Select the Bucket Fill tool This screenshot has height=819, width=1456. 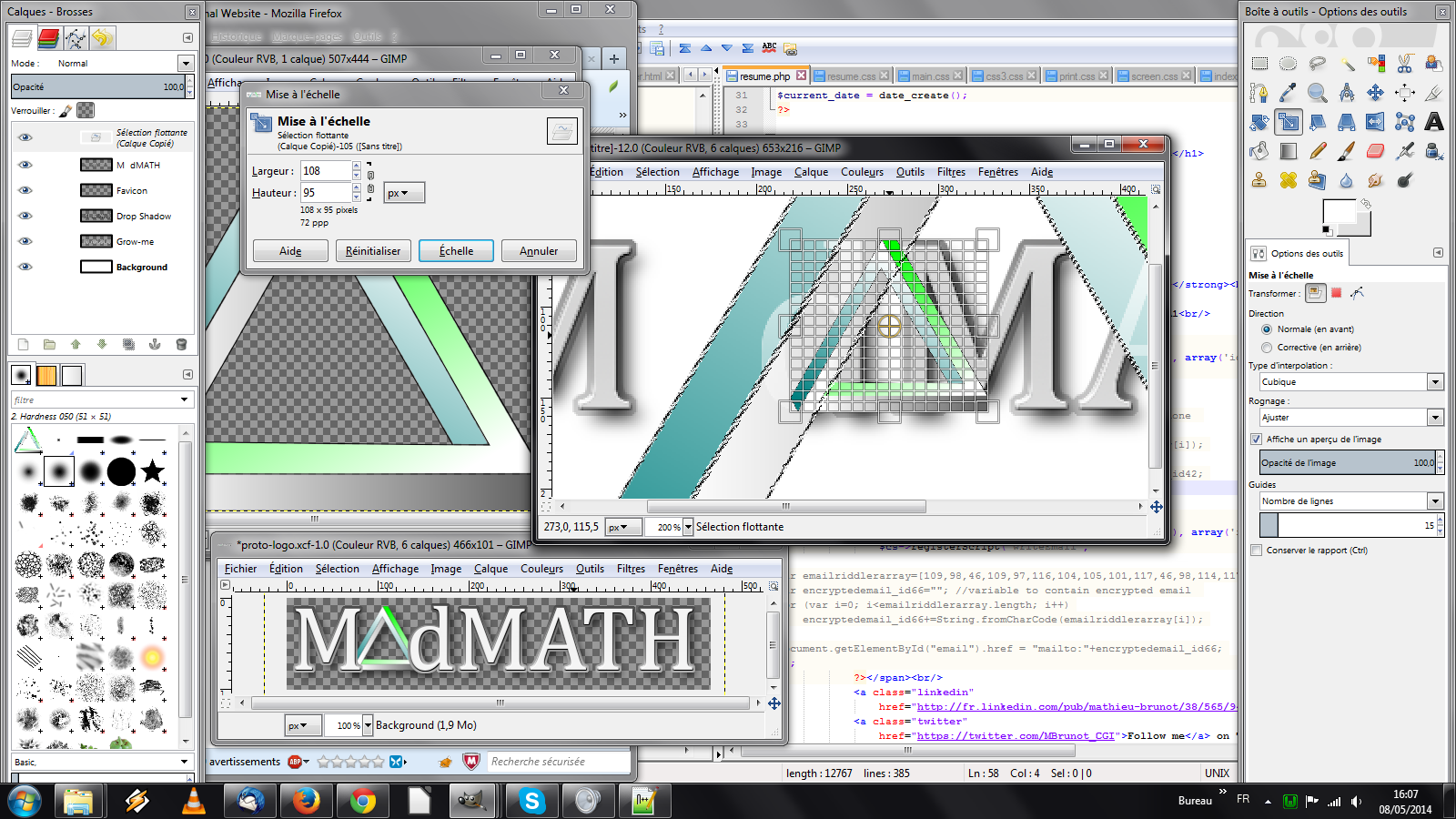(1259, 151)
